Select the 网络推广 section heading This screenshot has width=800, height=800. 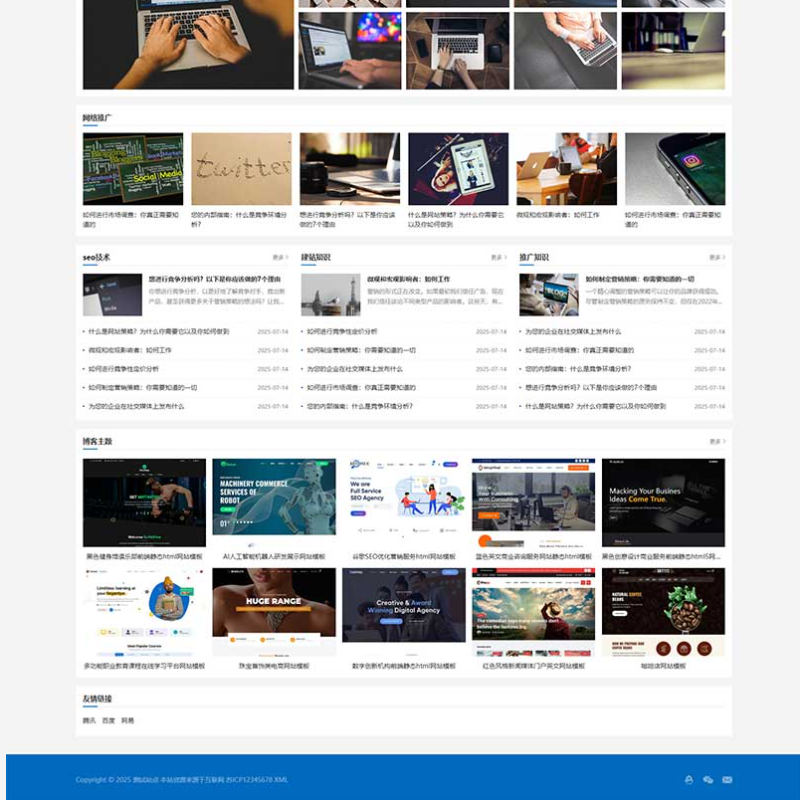pos(97,119)
